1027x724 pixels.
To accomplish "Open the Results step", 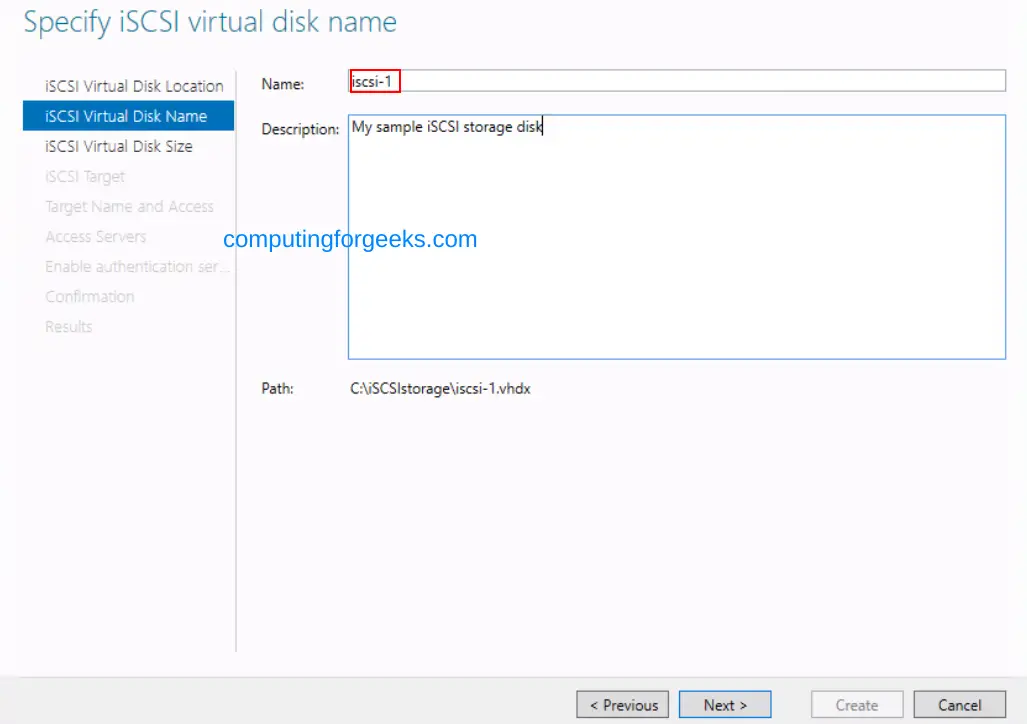I will [x=68, y=326].
